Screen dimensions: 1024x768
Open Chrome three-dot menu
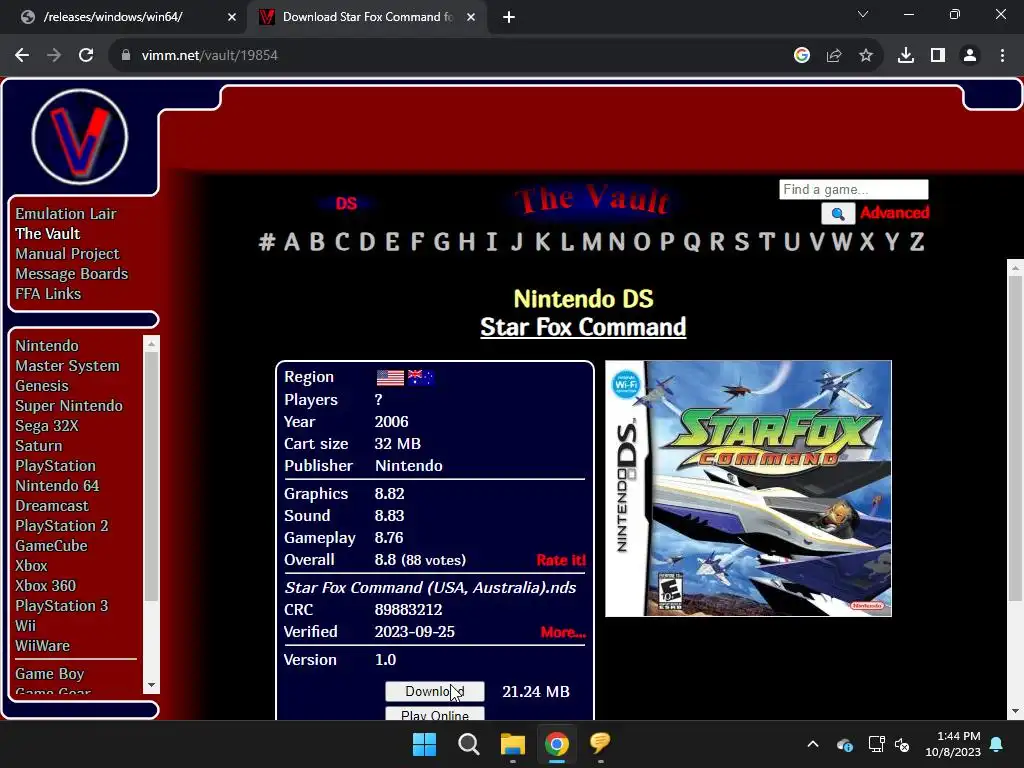1002,56
